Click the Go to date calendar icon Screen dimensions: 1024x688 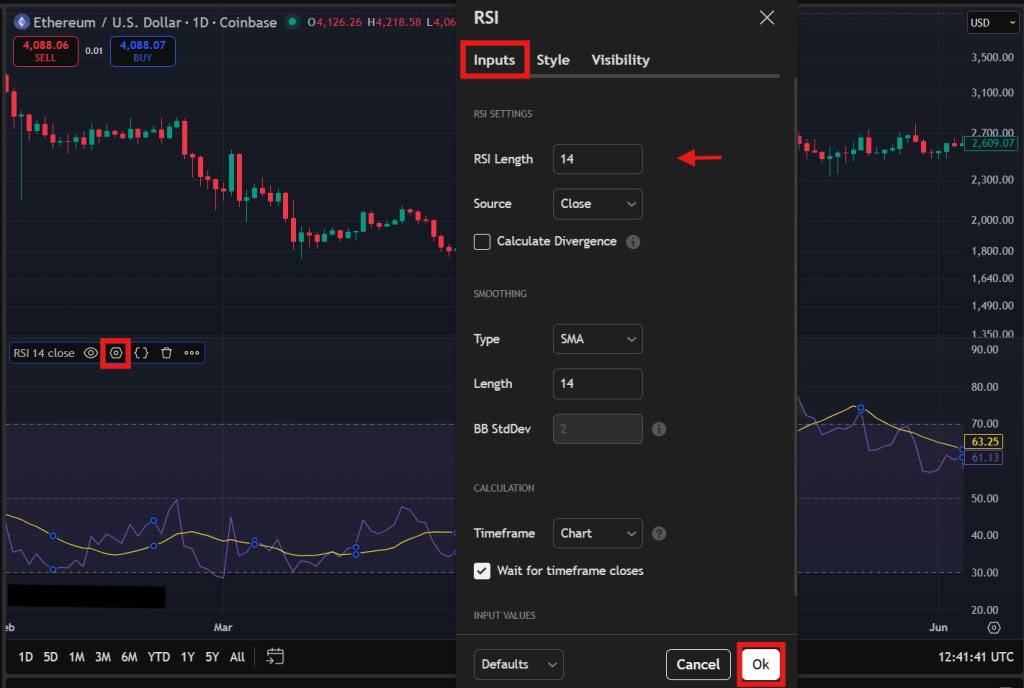[276, 657]
